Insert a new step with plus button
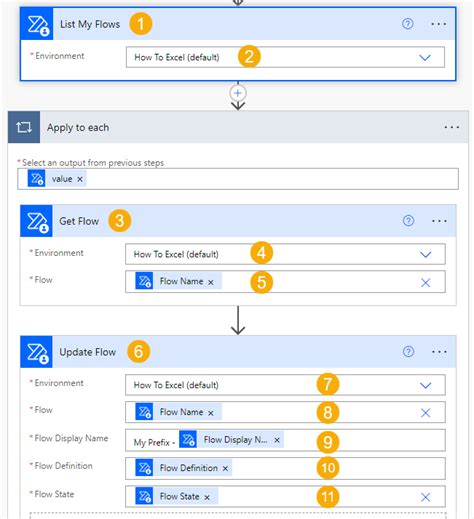 [x=238, y=93]
